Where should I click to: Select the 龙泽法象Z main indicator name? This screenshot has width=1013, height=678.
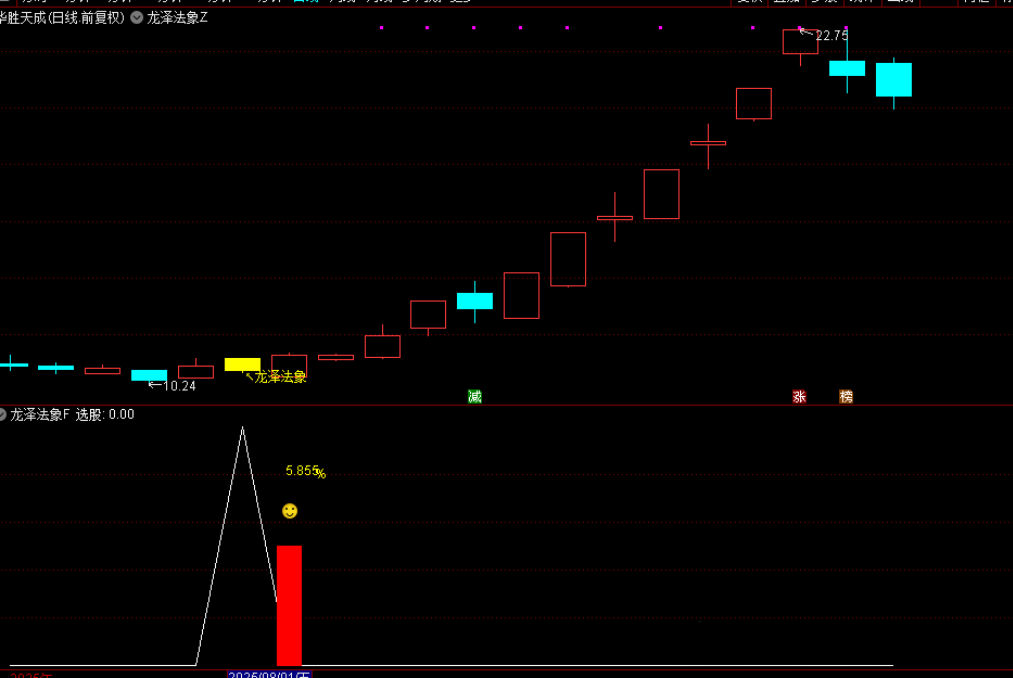[177, 17]
